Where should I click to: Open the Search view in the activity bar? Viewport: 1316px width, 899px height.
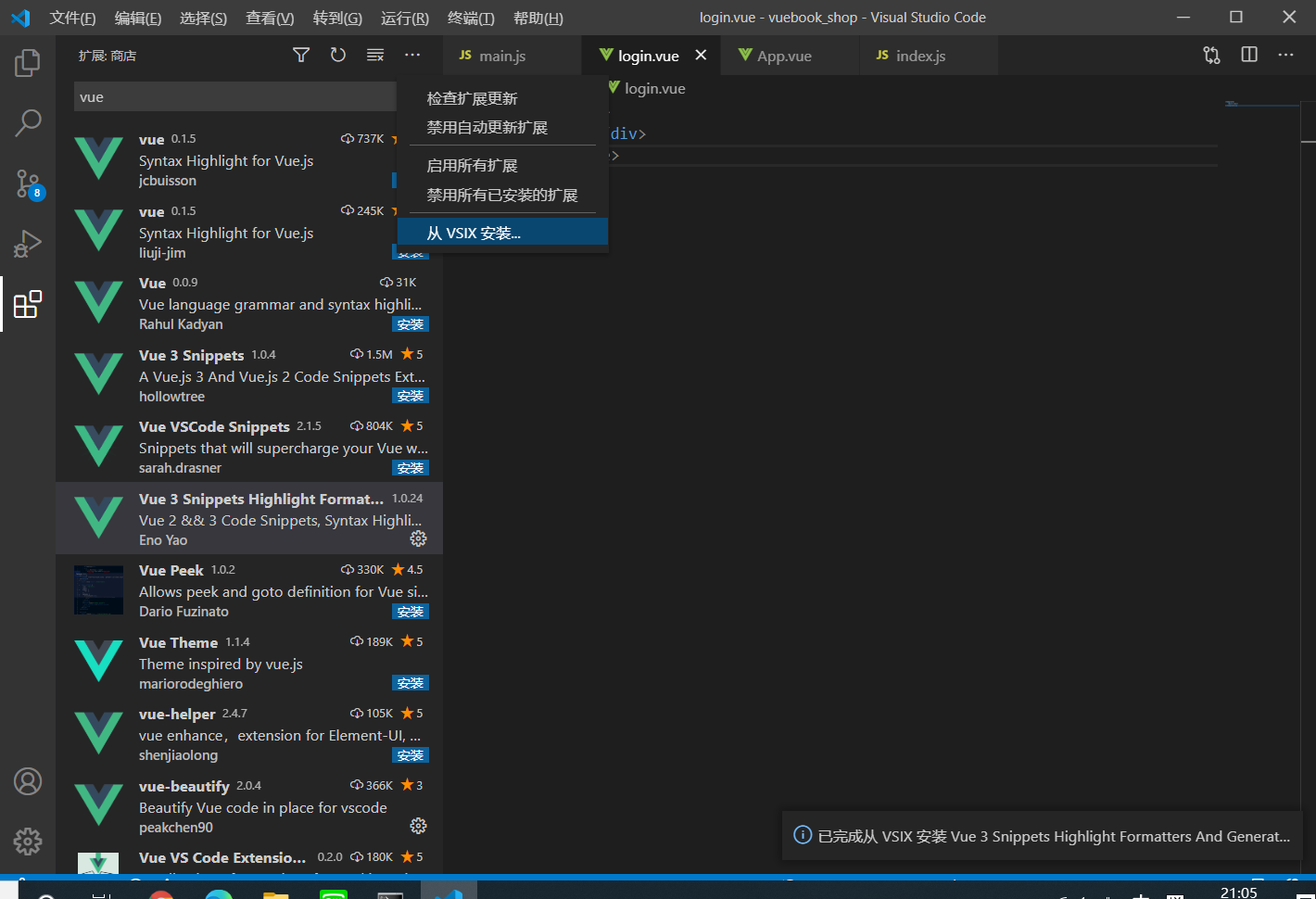[28, 122]
